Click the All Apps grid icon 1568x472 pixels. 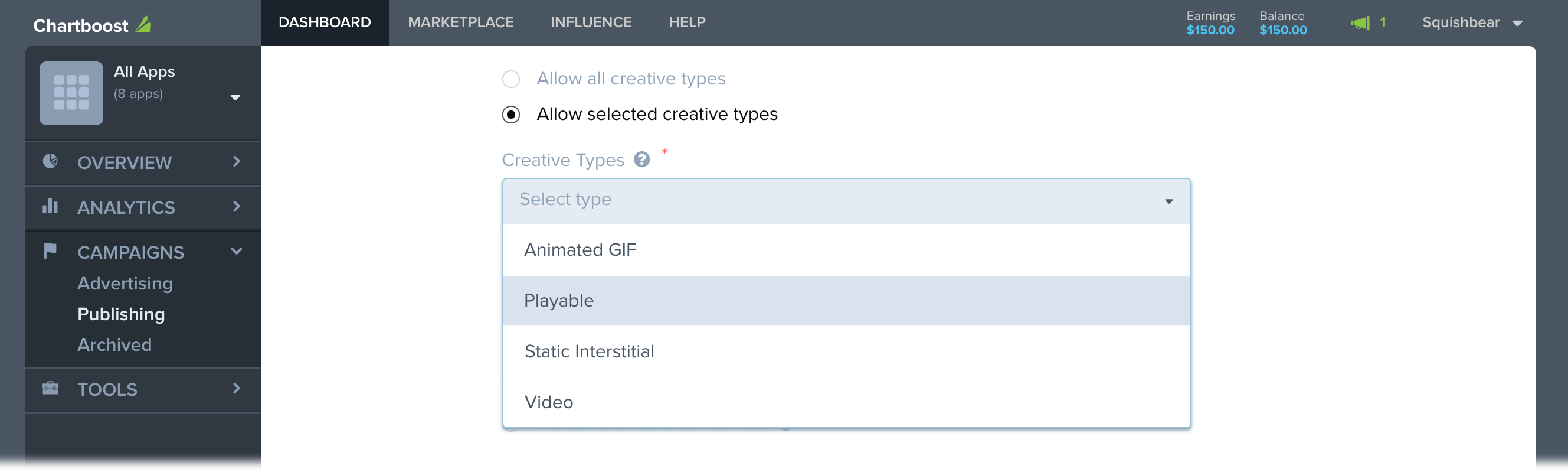point(71,93)
